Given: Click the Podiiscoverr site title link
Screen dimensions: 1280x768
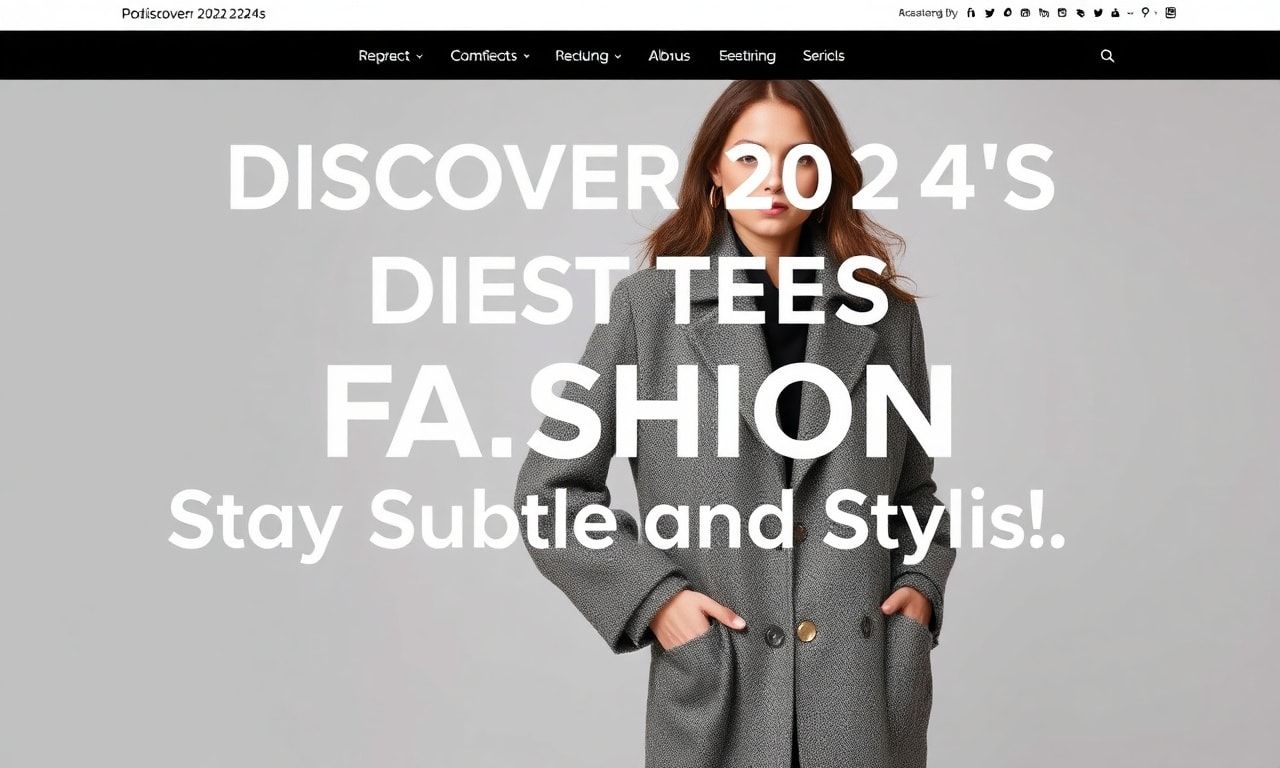Looking at the screenshot, I should (193, 14).
